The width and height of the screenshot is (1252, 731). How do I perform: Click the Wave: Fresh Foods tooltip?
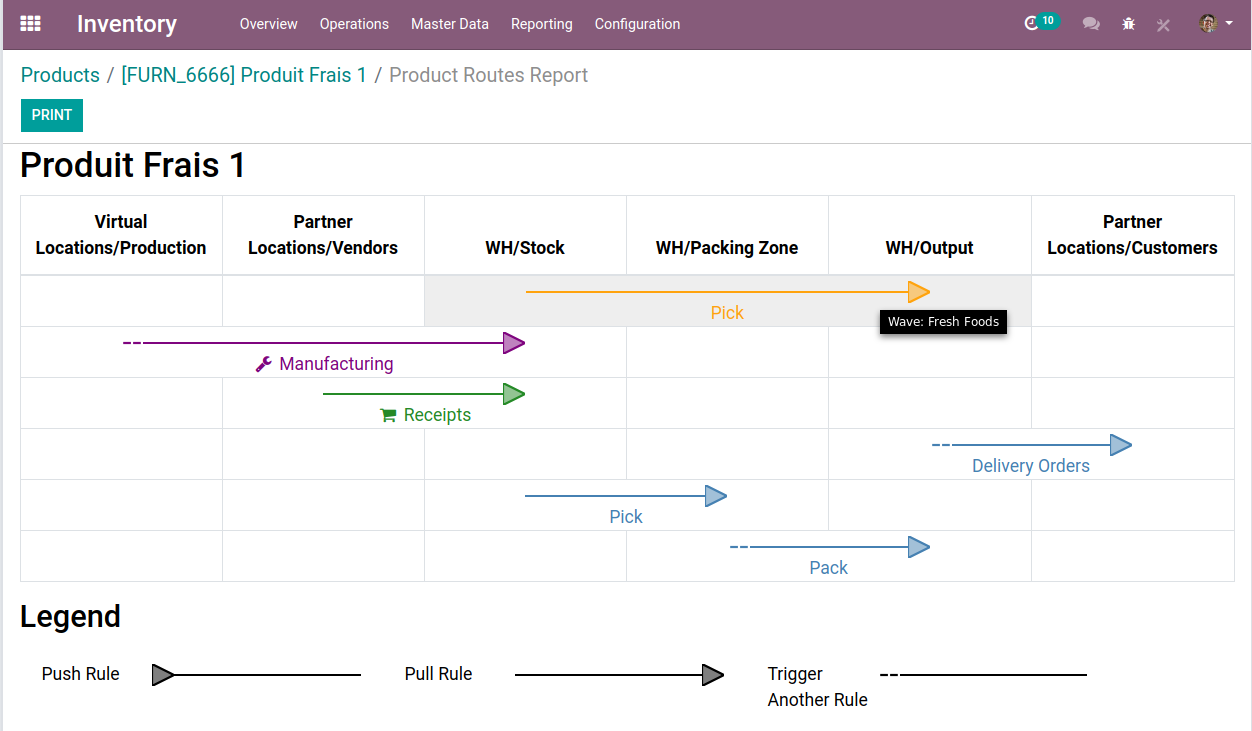pos(943,322)
